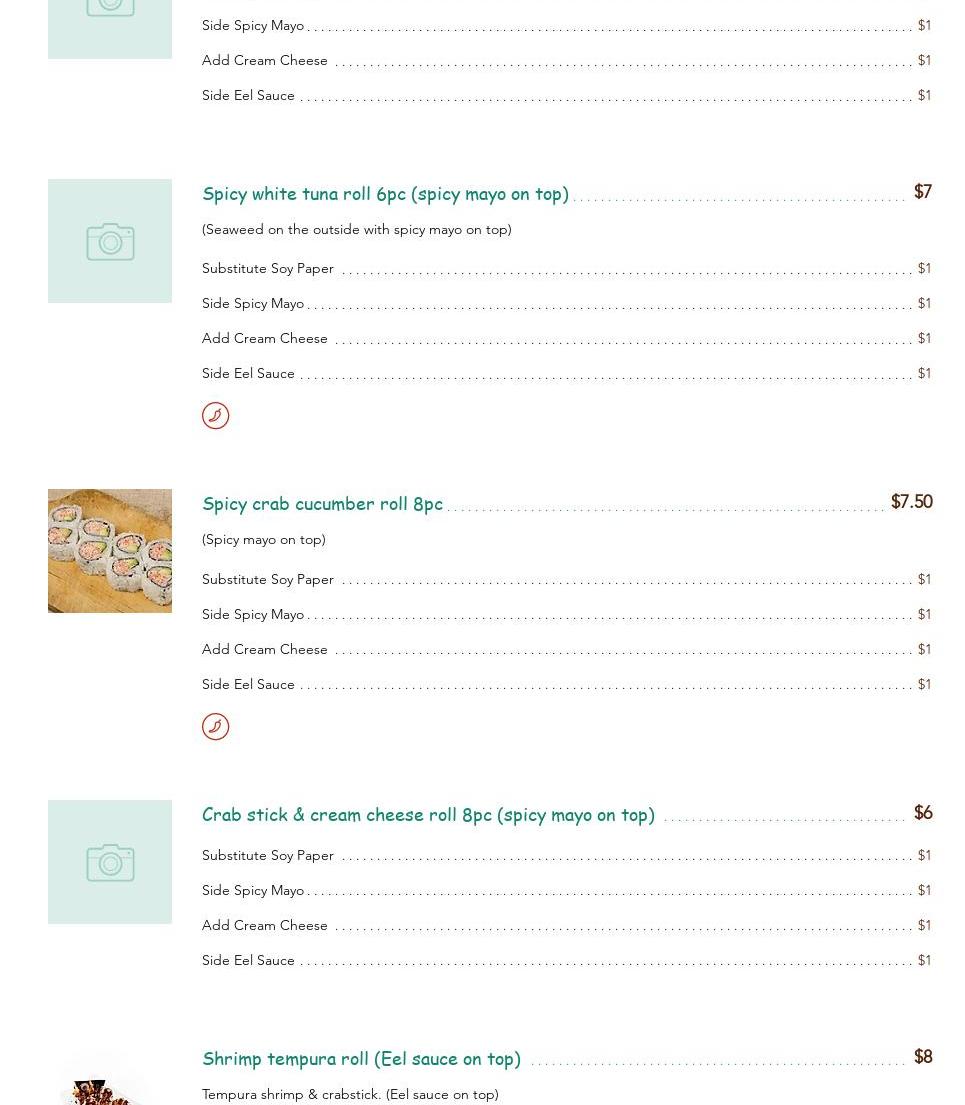Image resolution: width=965 pixels, height=1105 pixels.
Task: Click the placeholder camera image for Spicy white tuna roll
Action: [x=110, y=241]
